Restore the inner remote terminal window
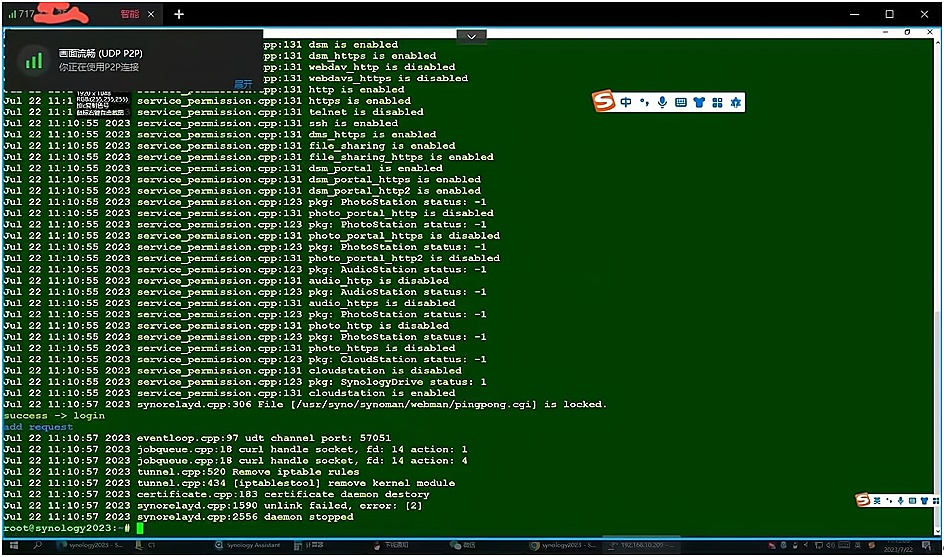The height and width of the screenshot is (557, 944). (x=907, y=32)
